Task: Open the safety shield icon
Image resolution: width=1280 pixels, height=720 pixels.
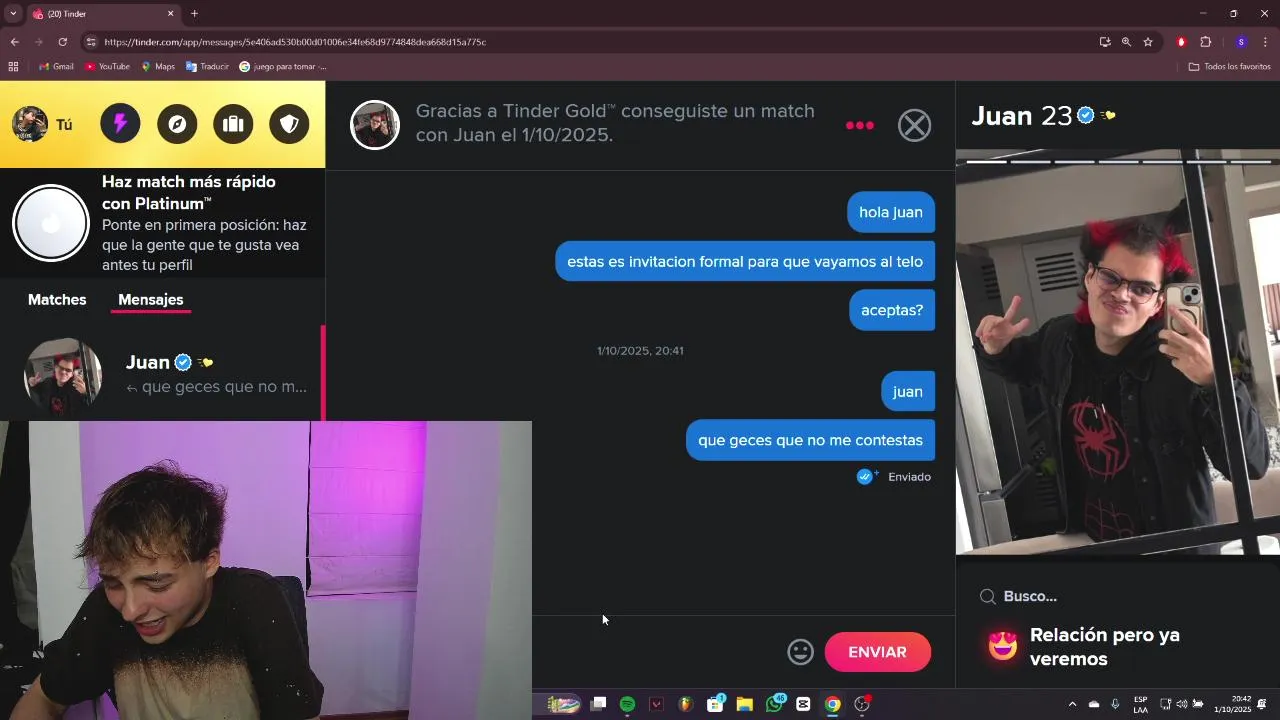Action: click(x=289, y=124)
